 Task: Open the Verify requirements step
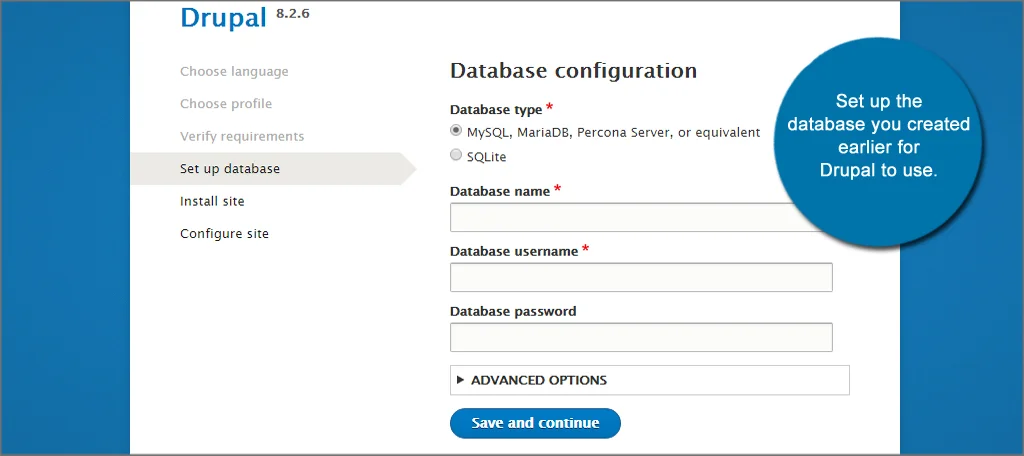[x=242, y=136]
